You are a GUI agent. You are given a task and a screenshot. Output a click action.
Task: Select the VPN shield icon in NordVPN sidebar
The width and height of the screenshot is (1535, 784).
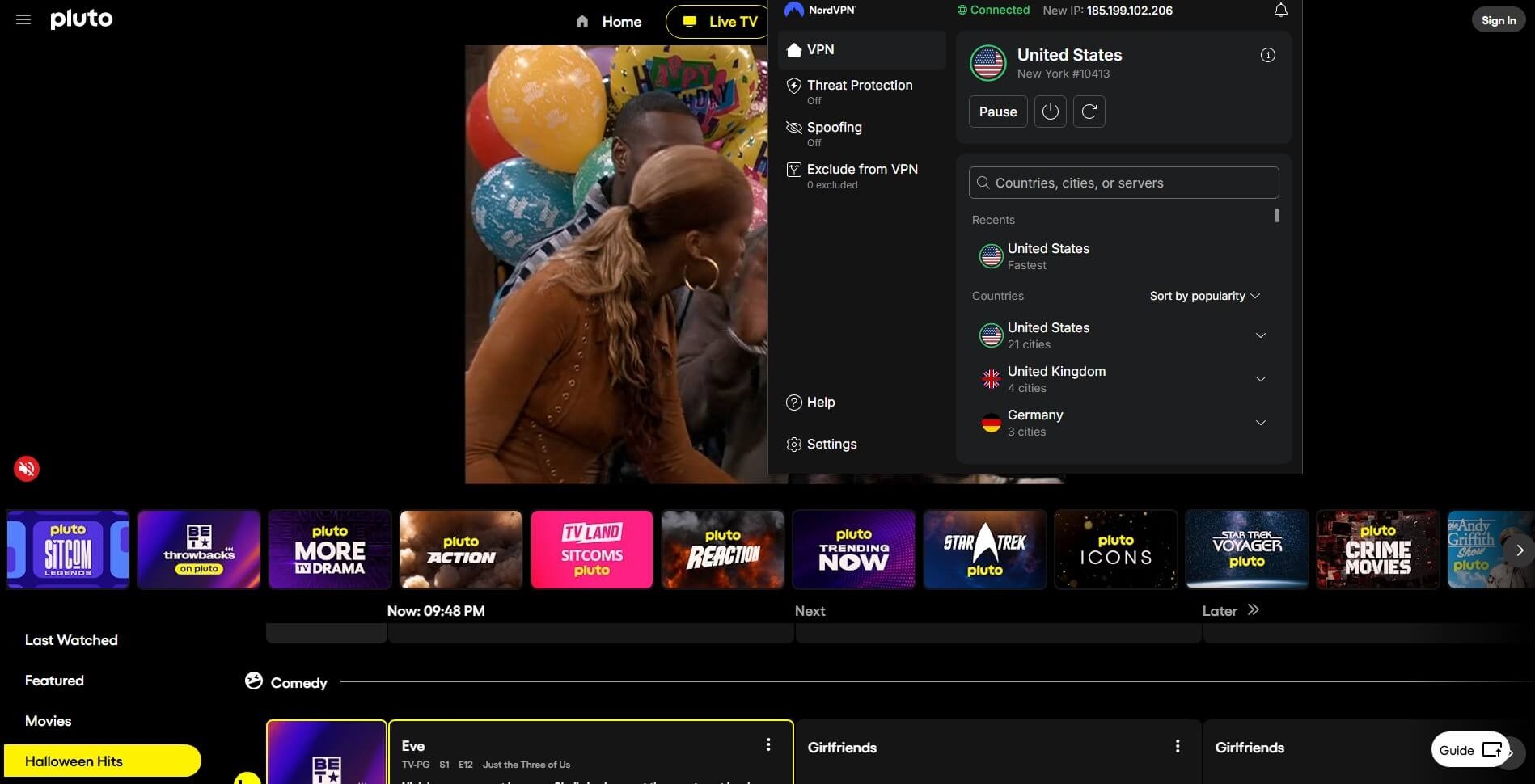click(794, 49)
